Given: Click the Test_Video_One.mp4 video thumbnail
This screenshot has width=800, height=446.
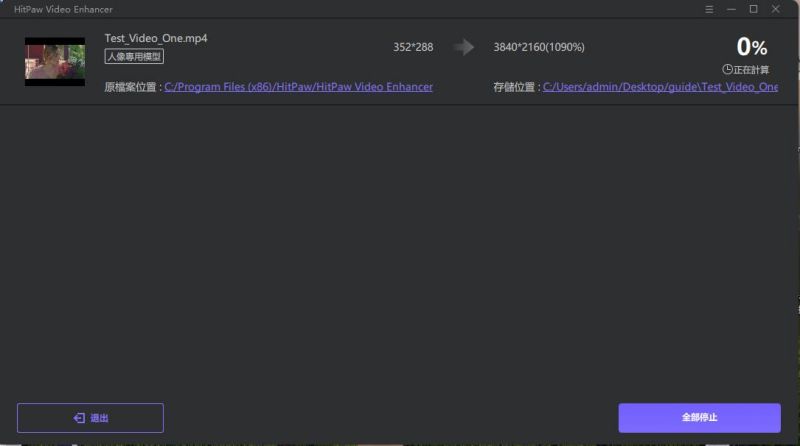Looking at the screenshot, I should pyautogui.click(x=55, y=61).
